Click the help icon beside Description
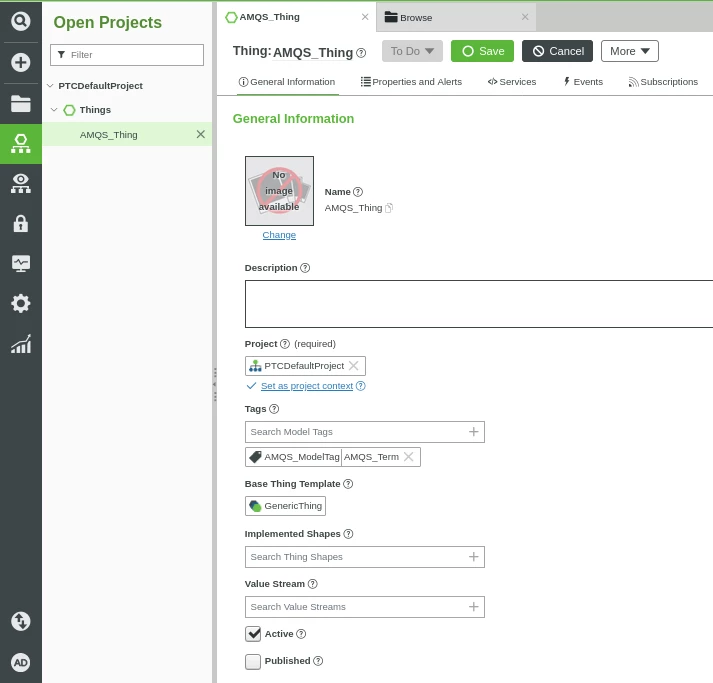The height and width of the screenshot is (683, 713). [x=305, y=268]
